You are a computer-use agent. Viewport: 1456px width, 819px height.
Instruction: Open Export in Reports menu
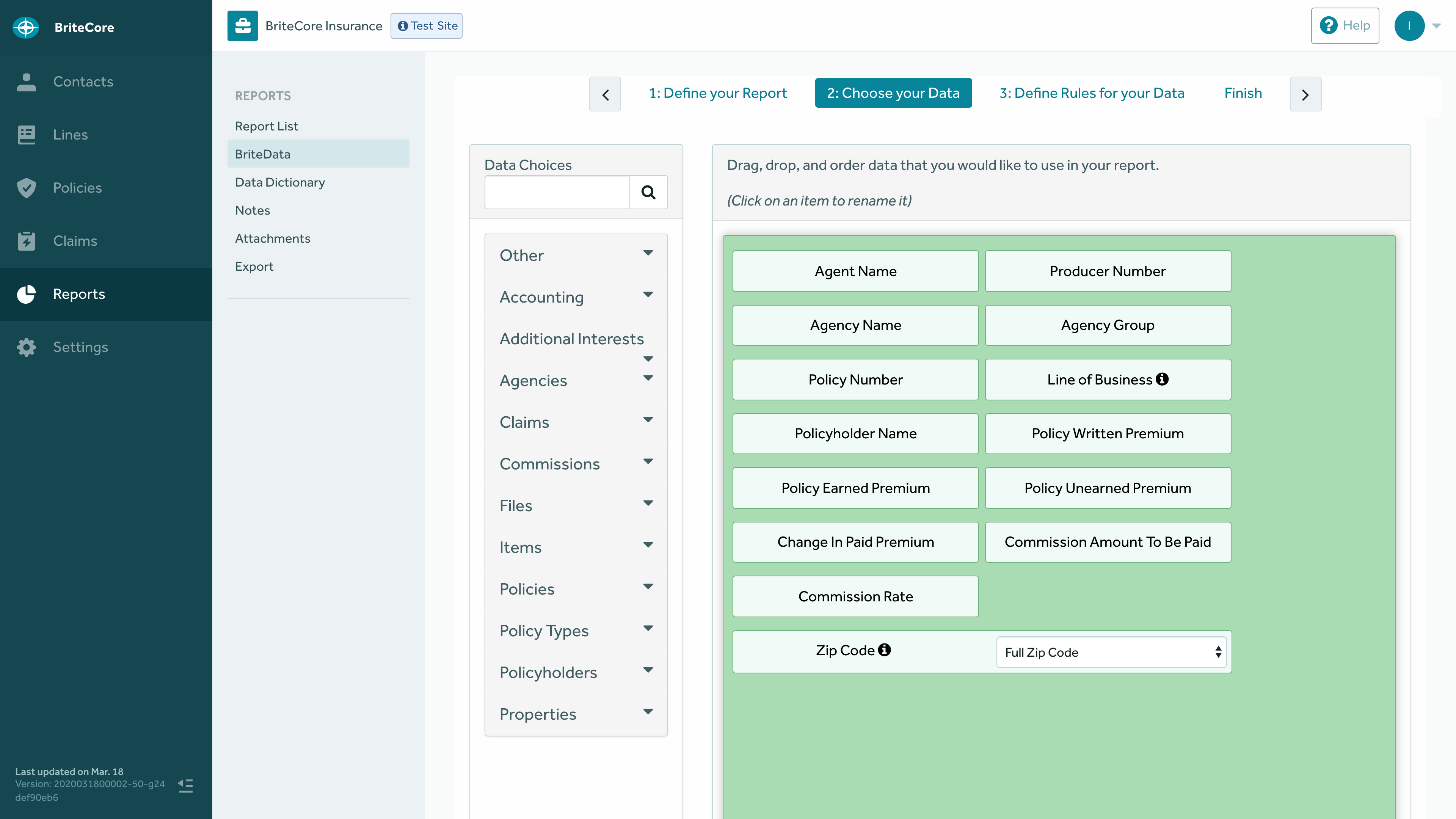point(318,266)
